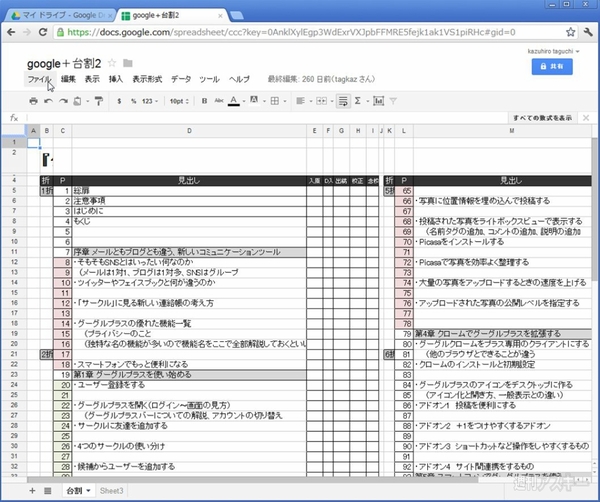The width and height of the screenshot is (600, 502).
Task: Open the 挿入 menu
Action: click(x=116, y=79)
